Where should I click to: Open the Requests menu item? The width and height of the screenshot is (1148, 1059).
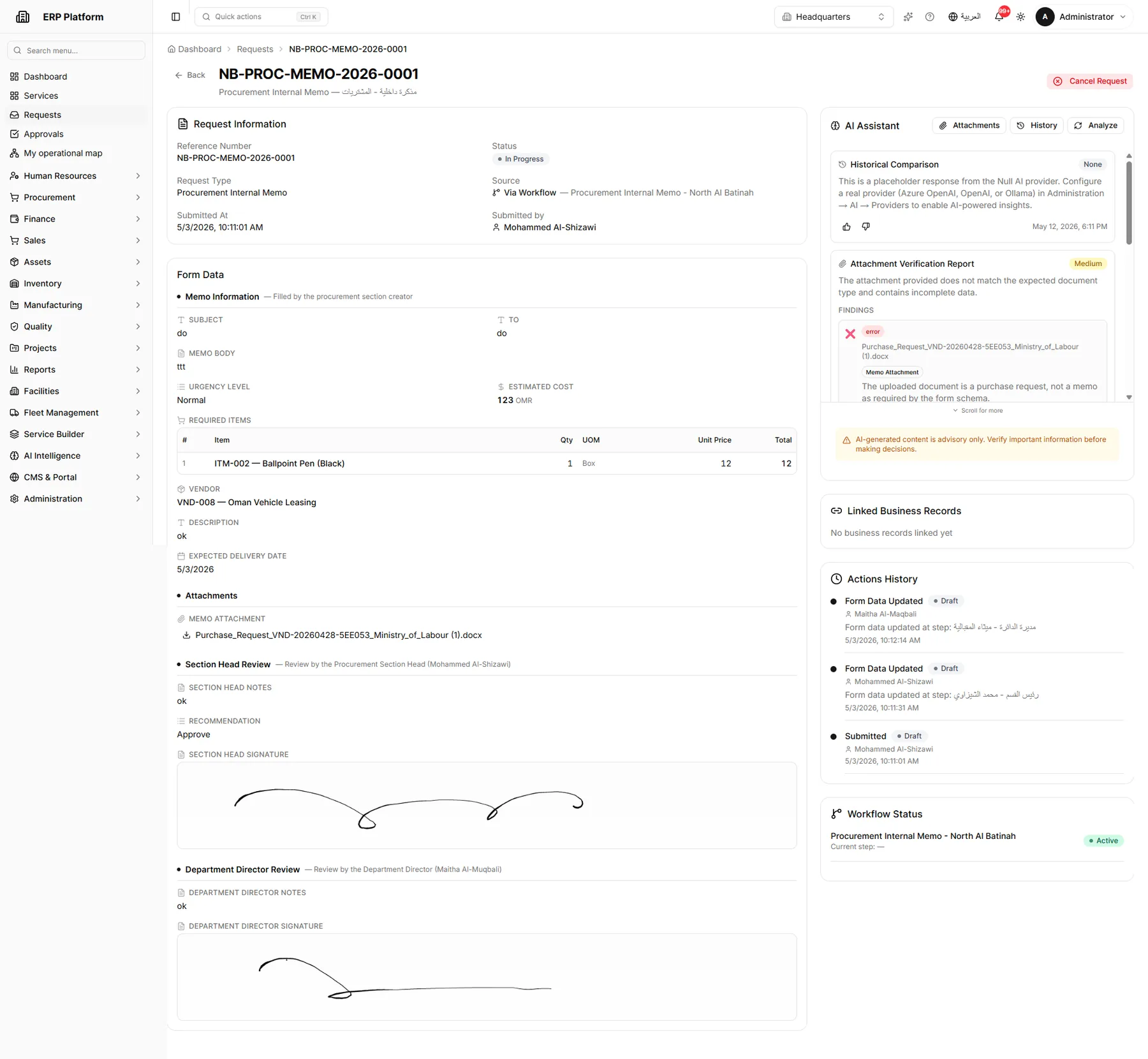pyautogui.click(x=76, y=115)
